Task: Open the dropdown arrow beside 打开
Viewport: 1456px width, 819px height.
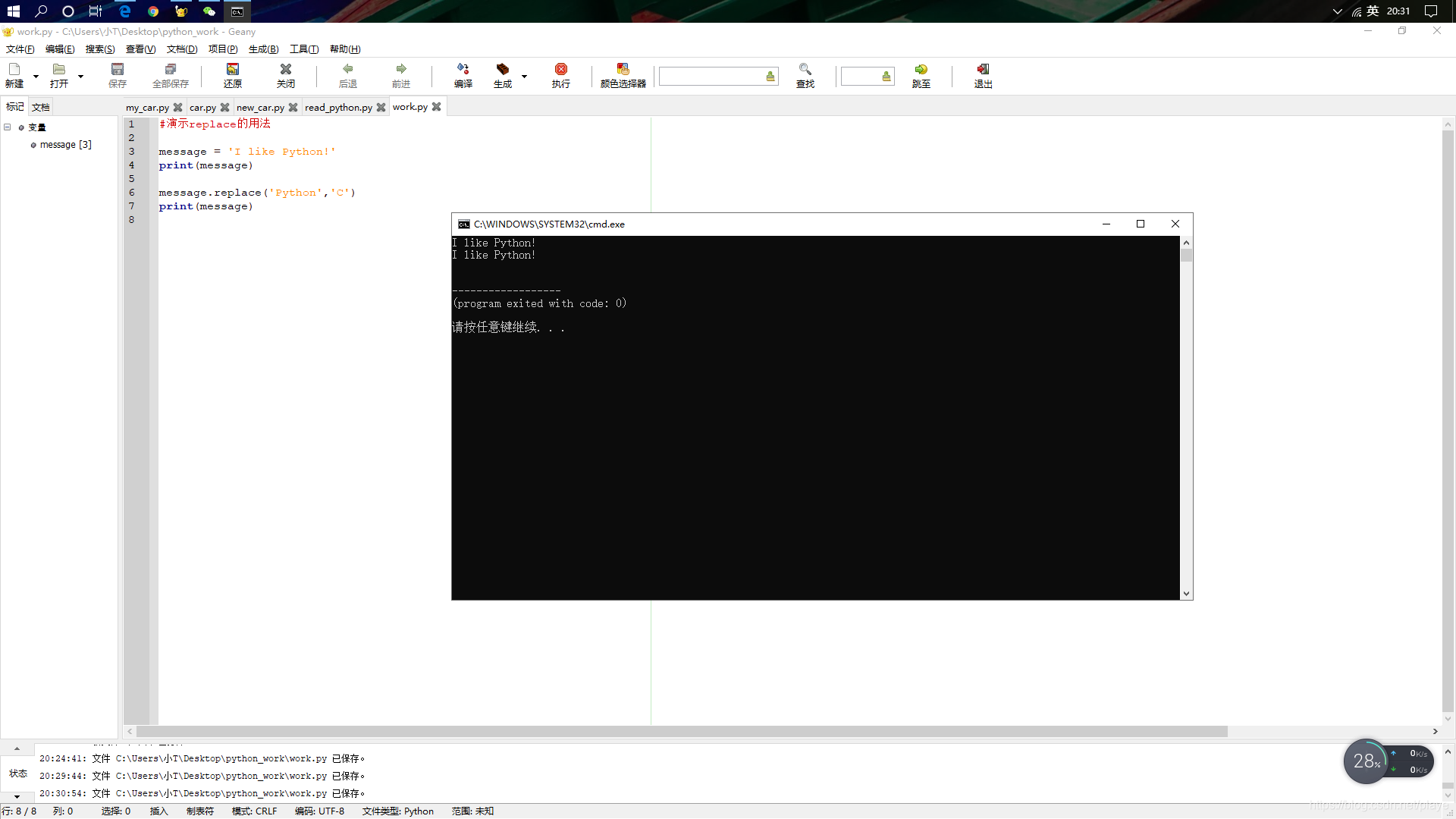Action: click(x=80, y=77)
